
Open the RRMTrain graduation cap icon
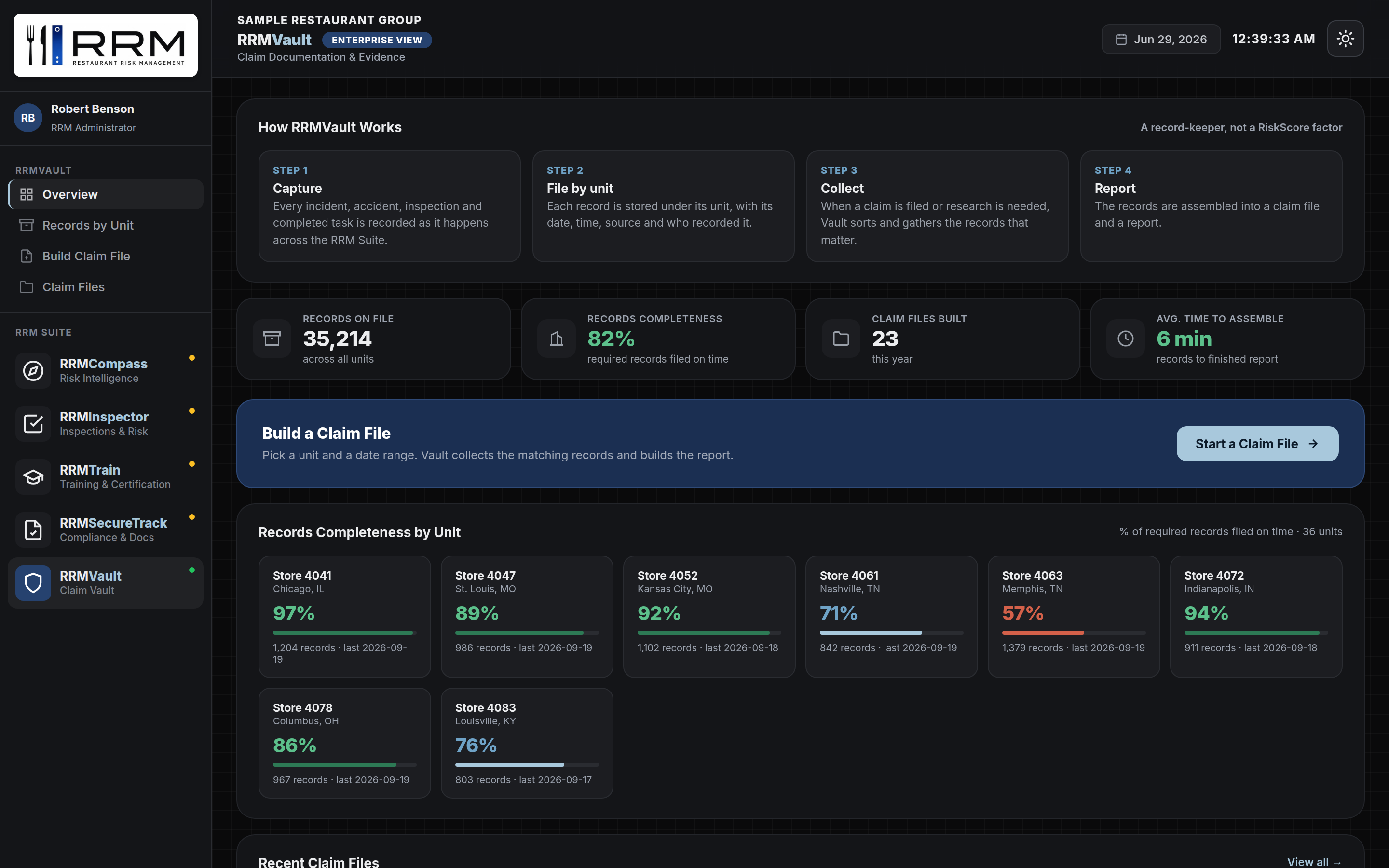(x=33, y=477)
